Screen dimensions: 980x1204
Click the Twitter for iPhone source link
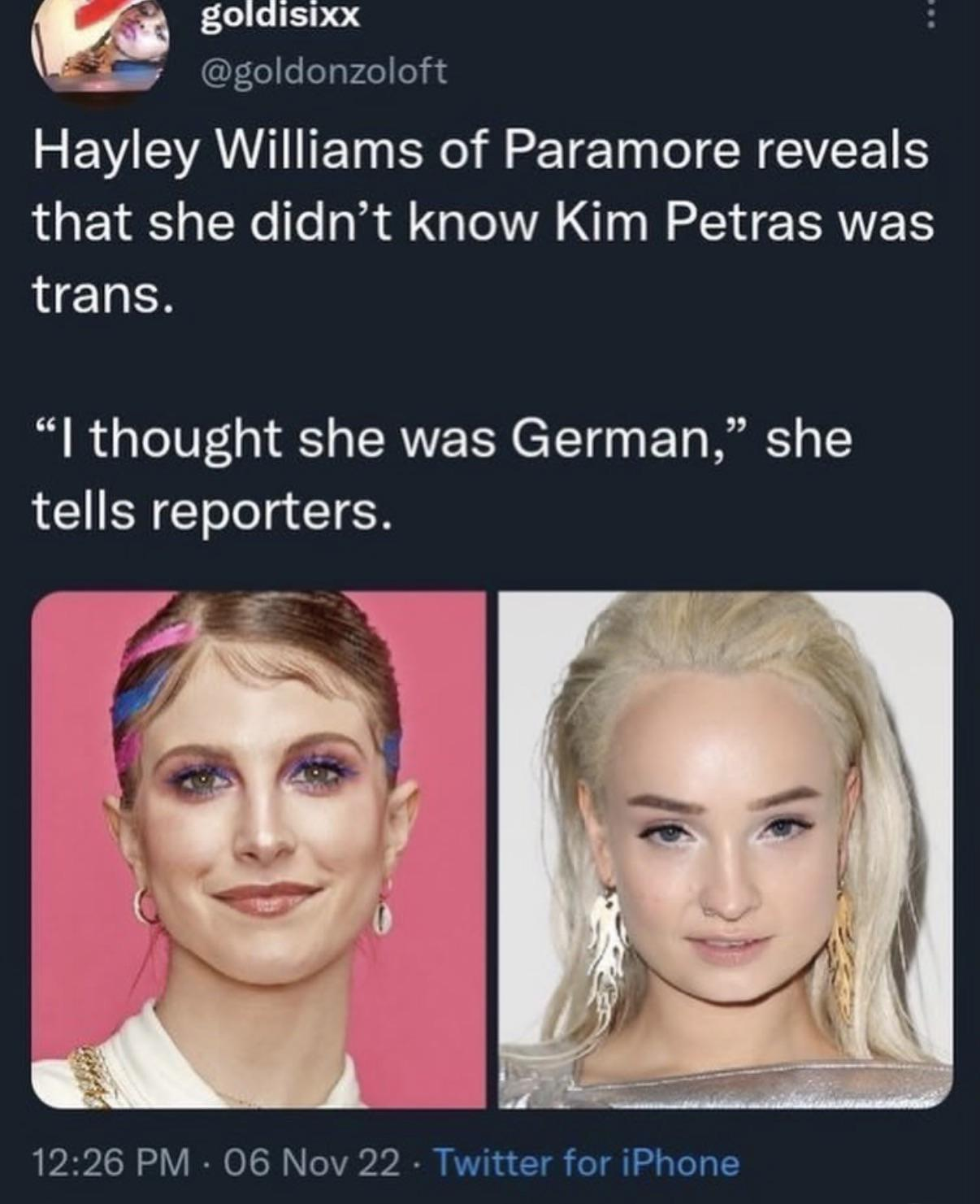pyautogui.click(x=588, y=1163)
